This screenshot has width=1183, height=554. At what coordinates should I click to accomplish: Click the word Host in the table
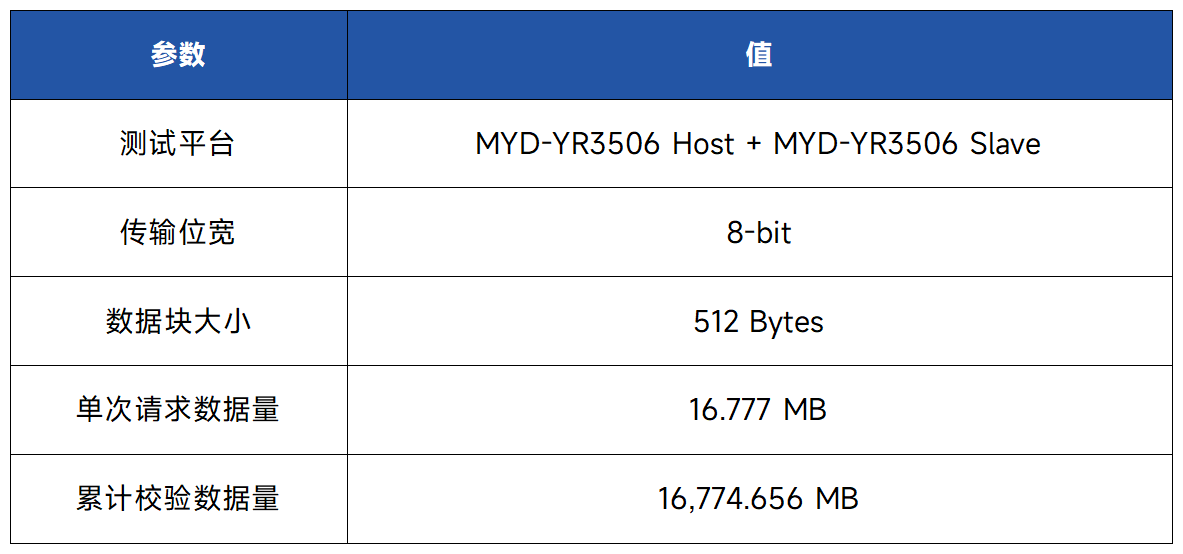click(703, 144)
